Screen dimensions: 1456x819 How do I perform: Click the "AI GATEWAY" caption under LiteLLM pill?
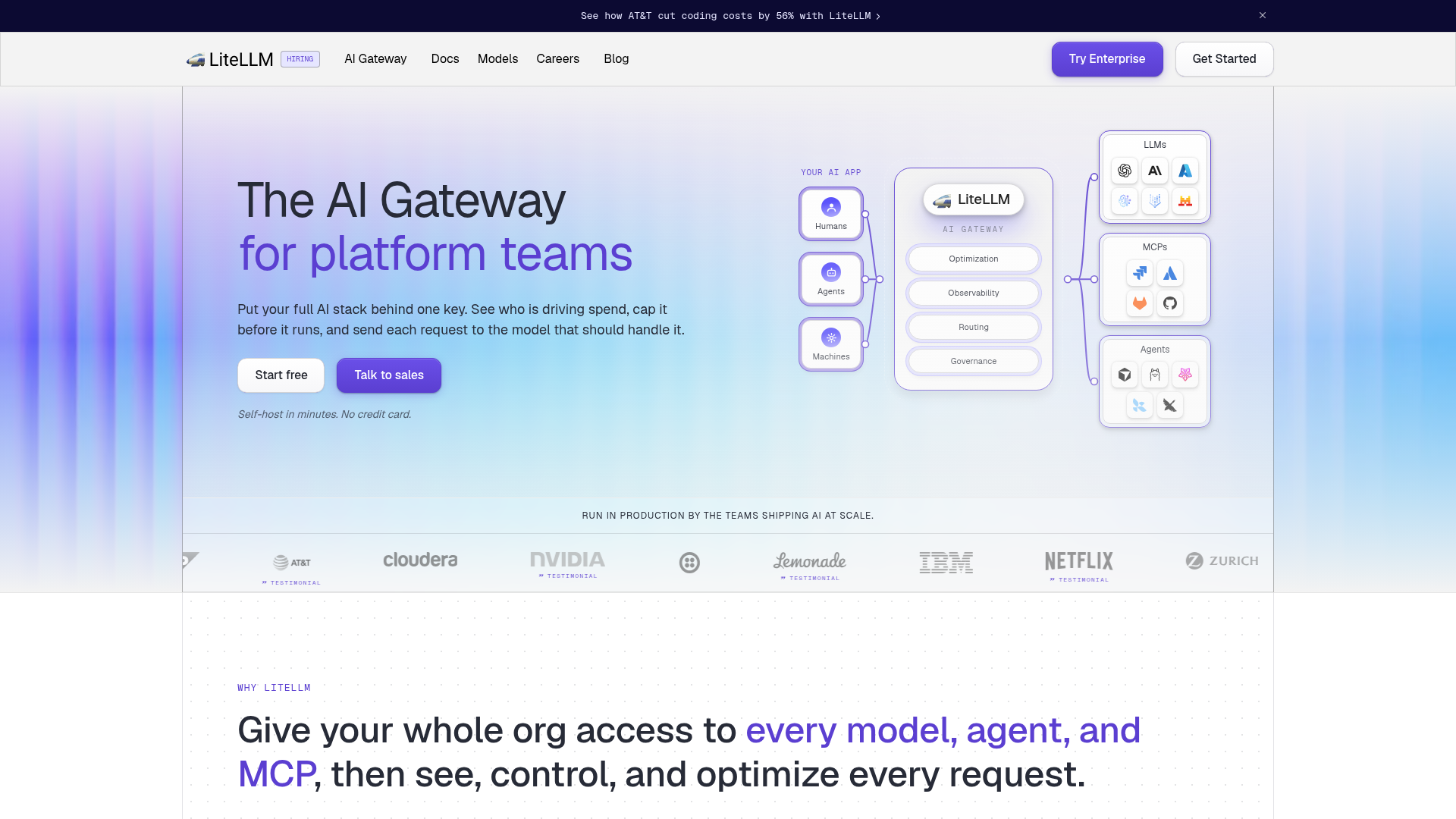coord(974,229)
